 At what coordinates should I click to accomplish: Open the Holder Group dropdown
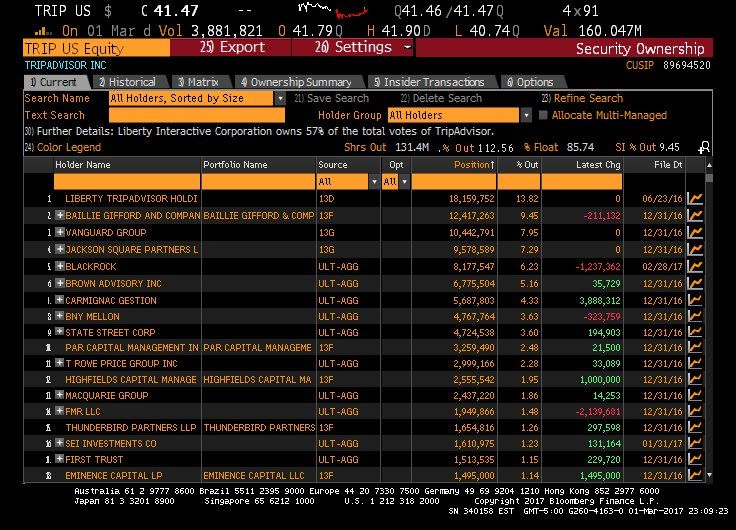[525, 116]
